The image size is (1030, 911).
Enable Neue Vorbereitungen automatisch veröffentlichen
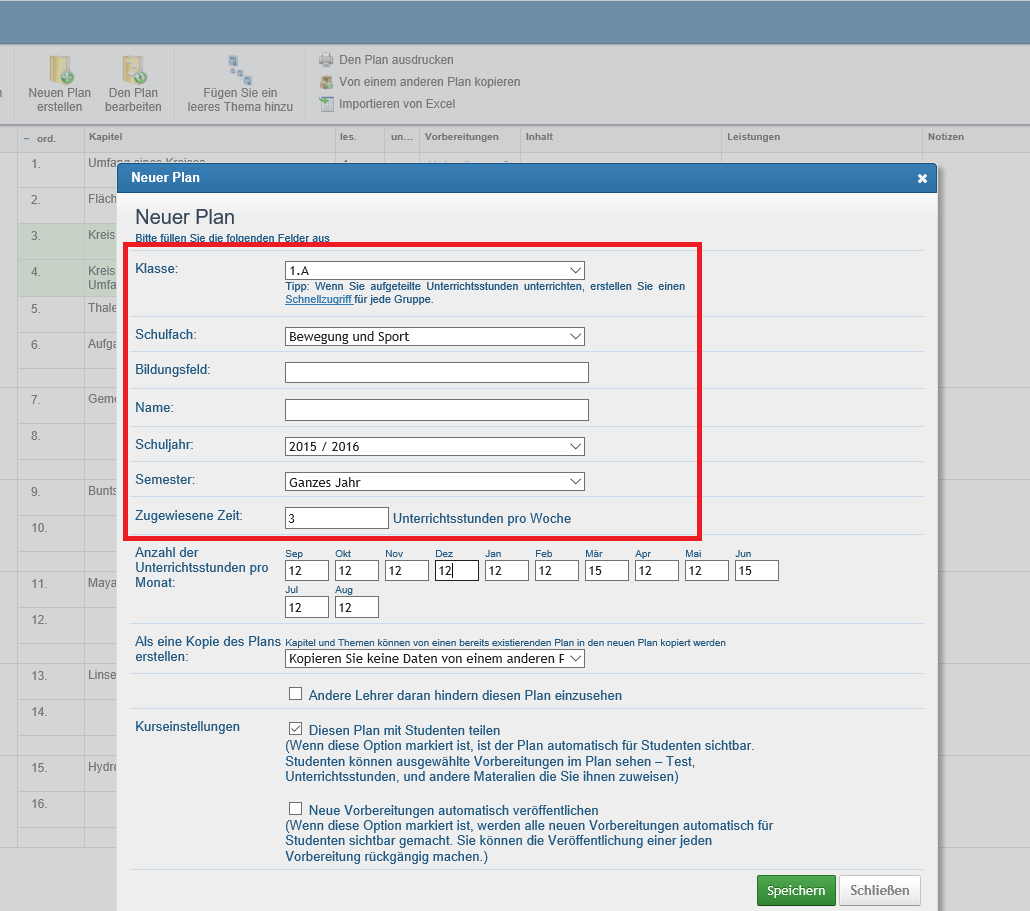295,809
